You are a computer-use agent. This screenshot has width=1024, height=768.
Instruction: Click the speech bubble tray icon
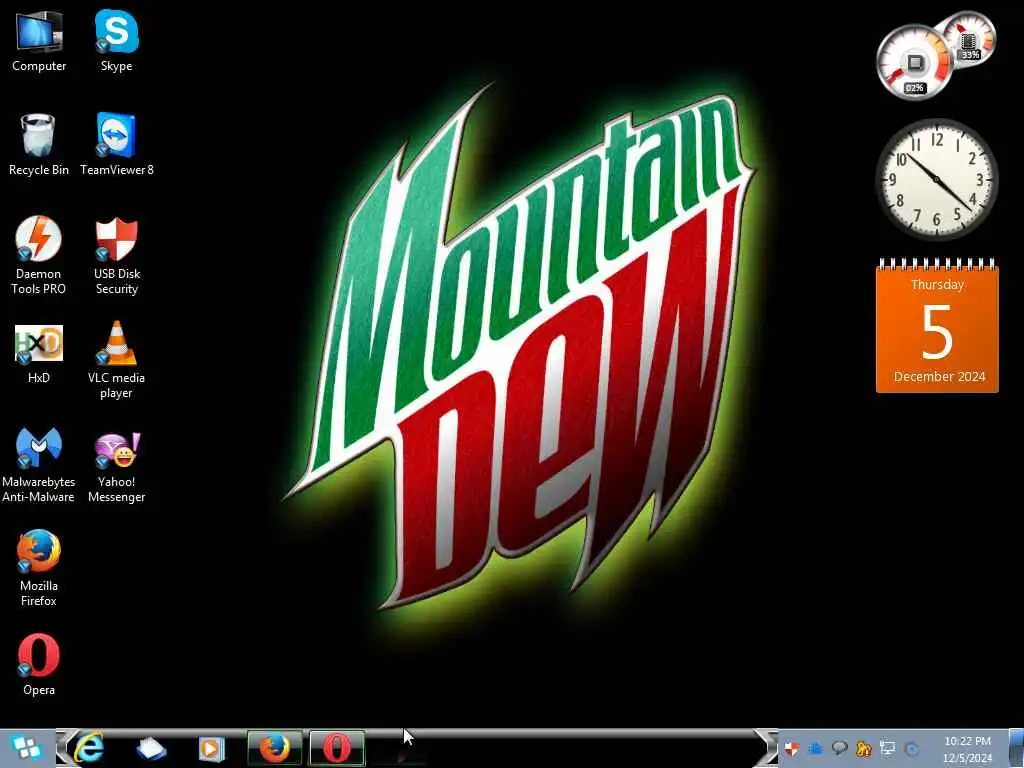click(839, 748)
